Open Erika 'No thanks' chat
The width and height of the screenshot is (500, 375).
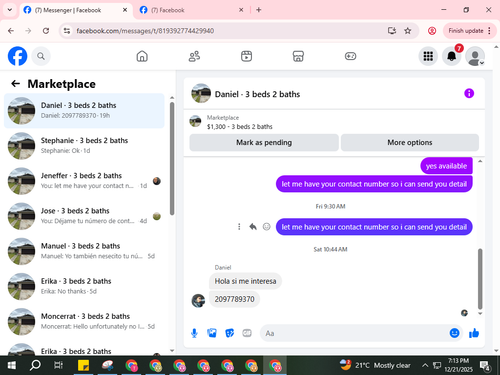84,286
